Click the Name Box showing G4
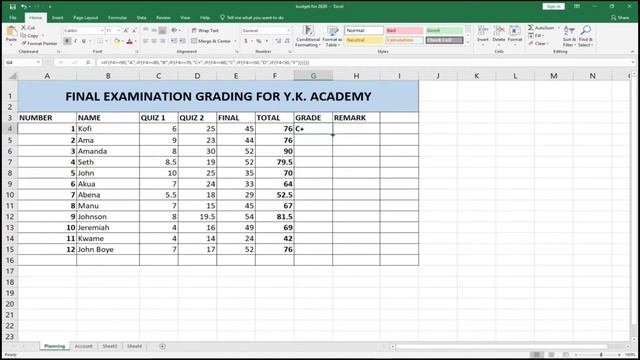 pos(23,62)
